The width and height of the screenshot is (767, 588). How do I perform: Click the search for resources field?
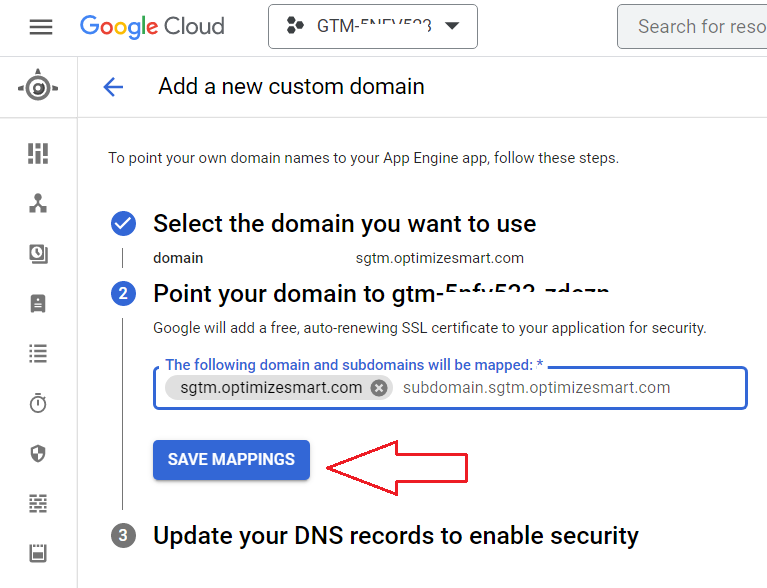coord(700,27)
